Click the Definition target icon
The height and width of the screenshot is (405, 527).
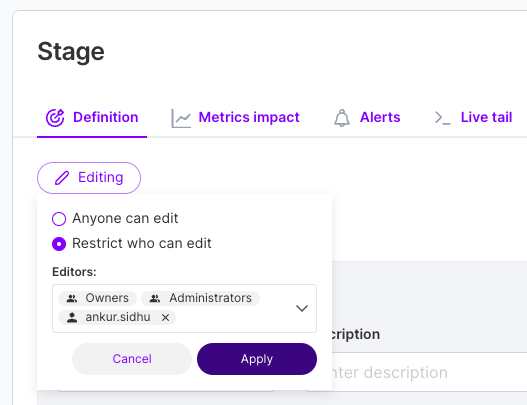[55, 118]
